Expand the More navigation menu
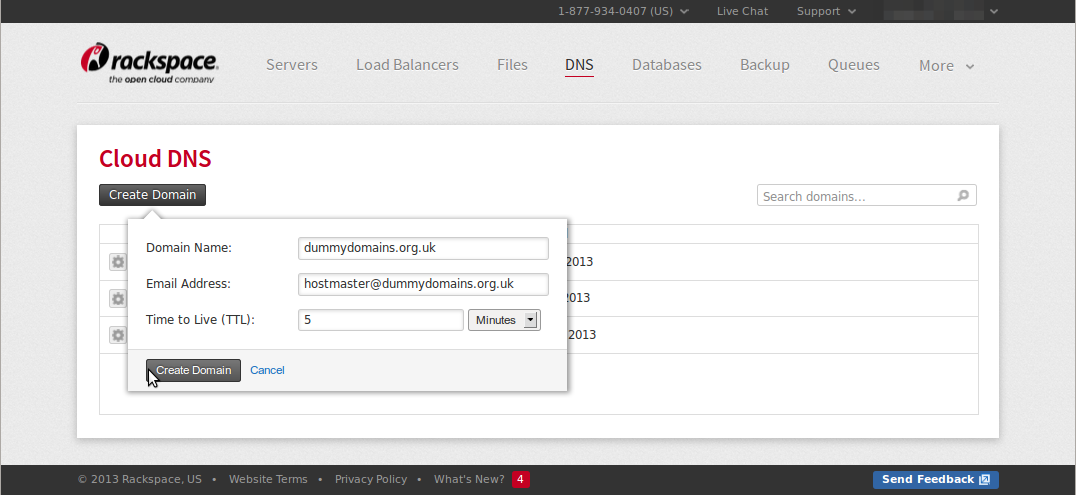Image resolution: width=1076 pixels, height=495 pixels. pos(946,66)
